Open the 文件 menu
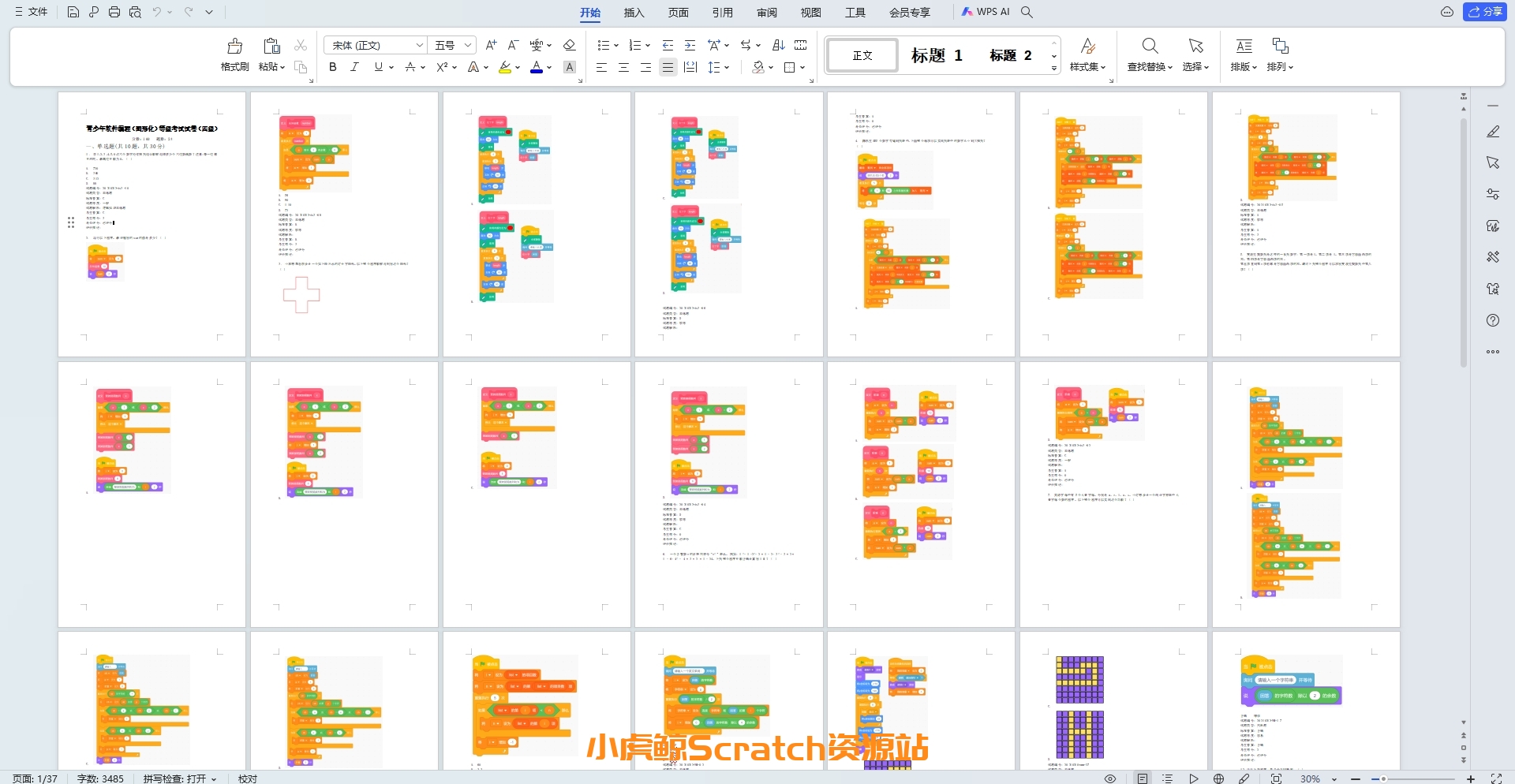 point(32,12)
